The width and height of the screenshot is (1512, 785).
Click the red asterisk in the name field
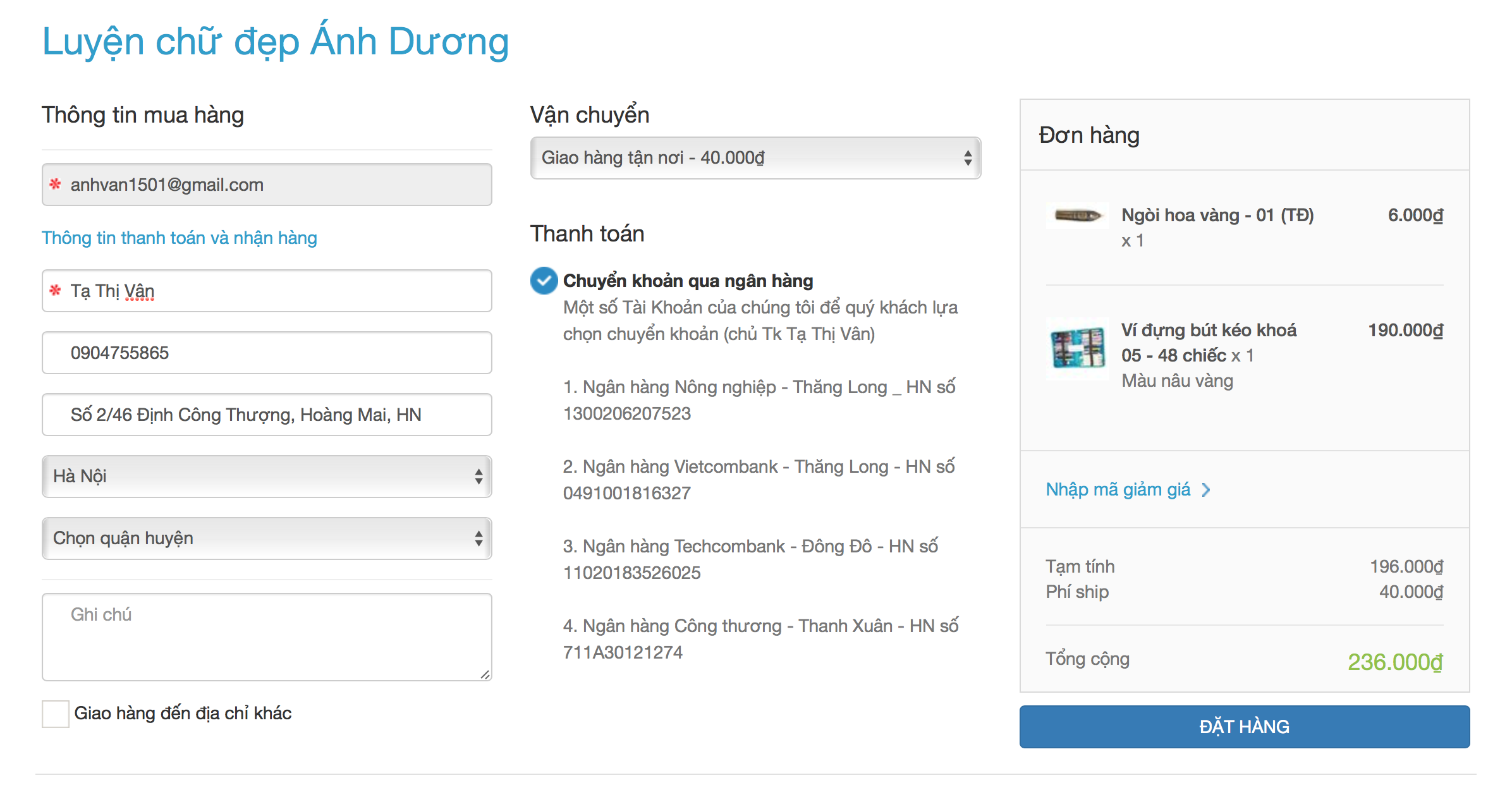click(56, 290)
